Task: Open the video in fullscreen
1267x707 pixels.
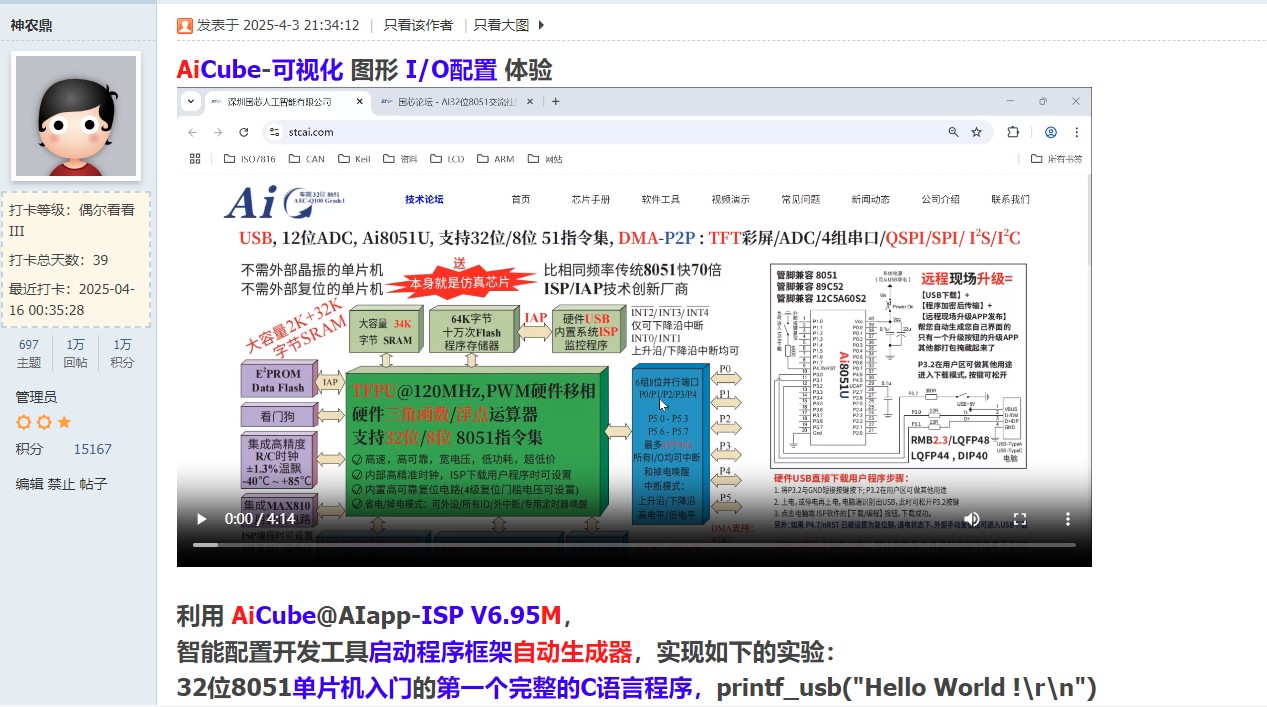Action: tap(1020, 519)
